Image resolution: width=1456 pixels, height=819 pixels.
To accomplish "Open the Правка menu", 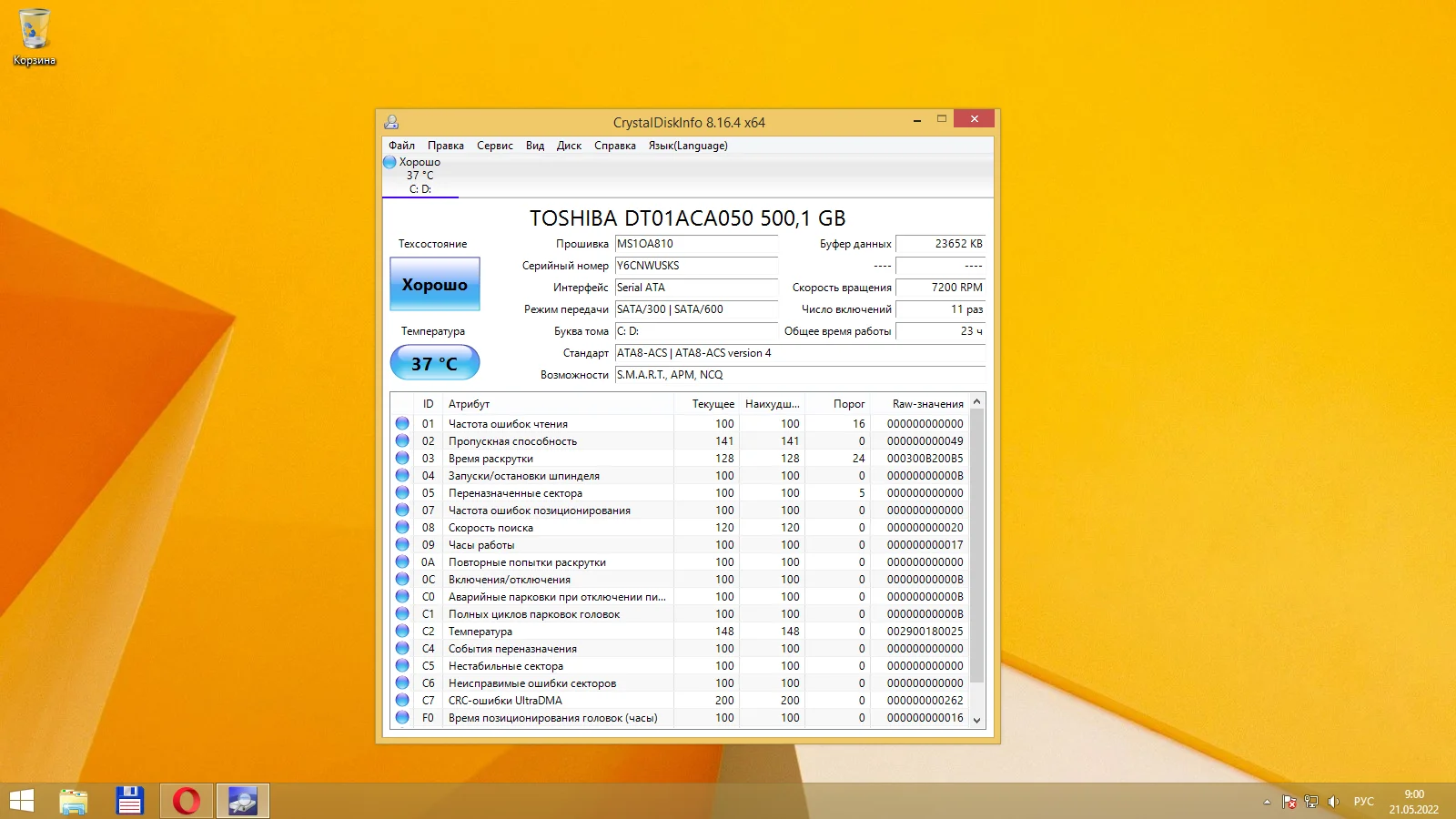I will tap(446, 146).
